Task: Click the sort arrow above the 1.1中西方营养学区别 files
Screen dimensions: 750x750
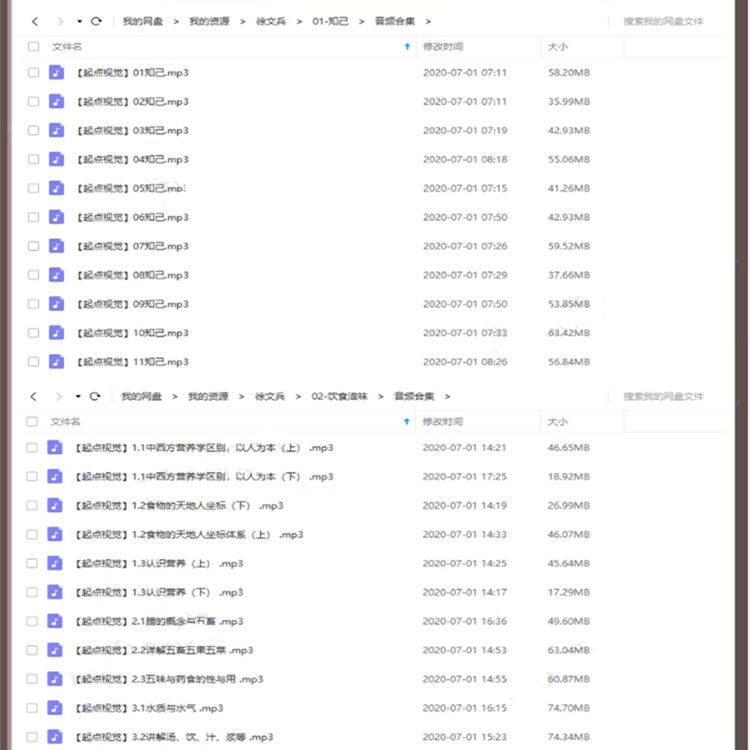Action: [x=406, y=422]
